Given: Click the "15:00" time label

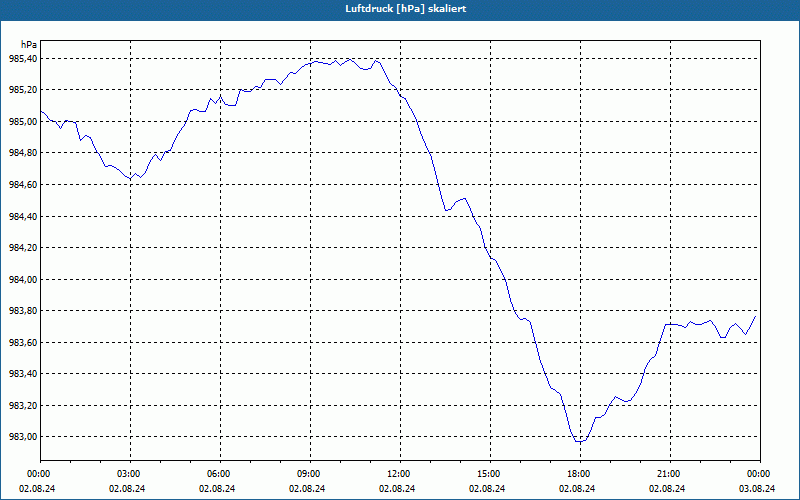Looking at the screenshot, I should [x=488, y=474].
